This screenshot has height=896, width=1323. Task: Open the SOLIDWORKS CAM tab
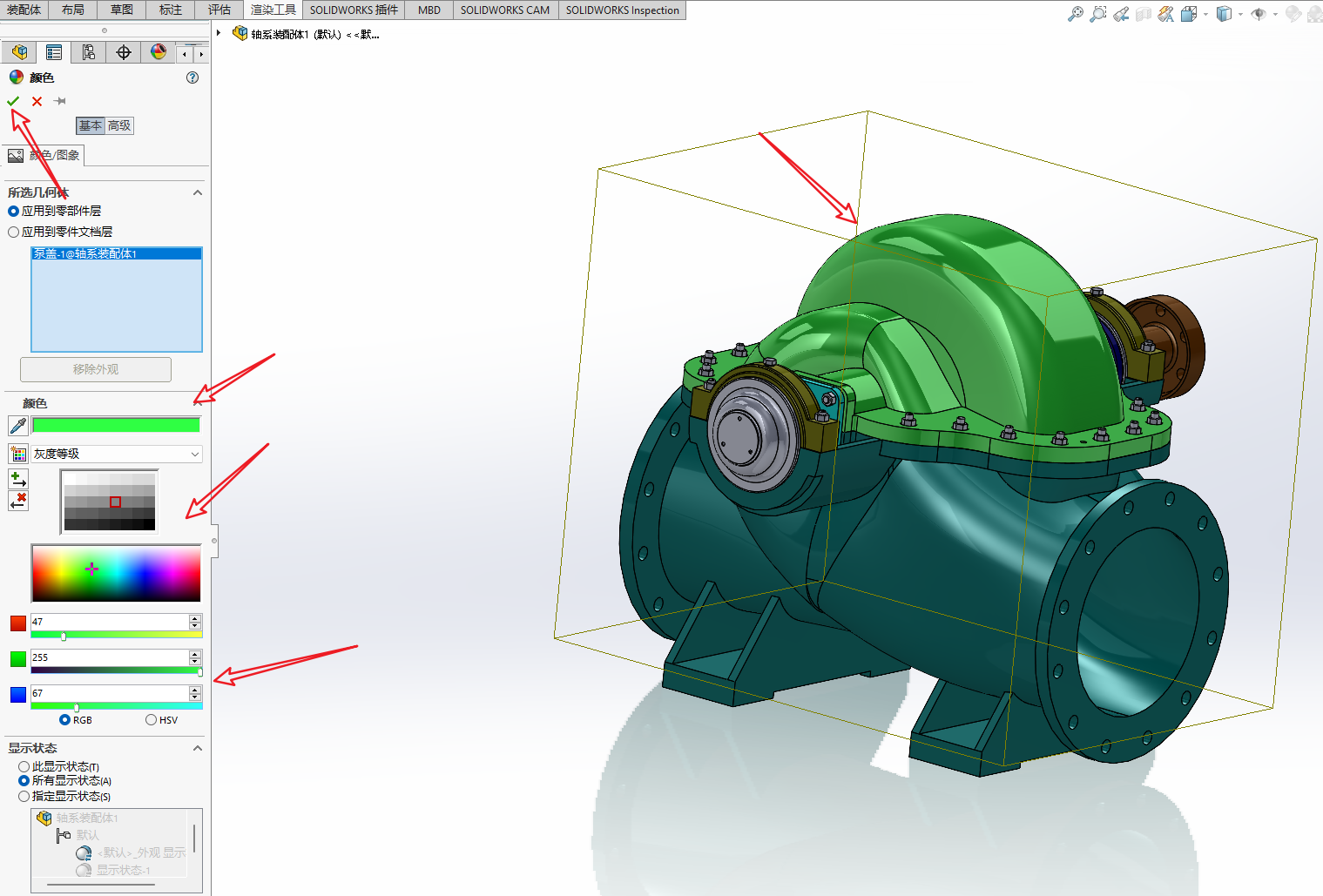pyautogui.click(x=505, y=10)
